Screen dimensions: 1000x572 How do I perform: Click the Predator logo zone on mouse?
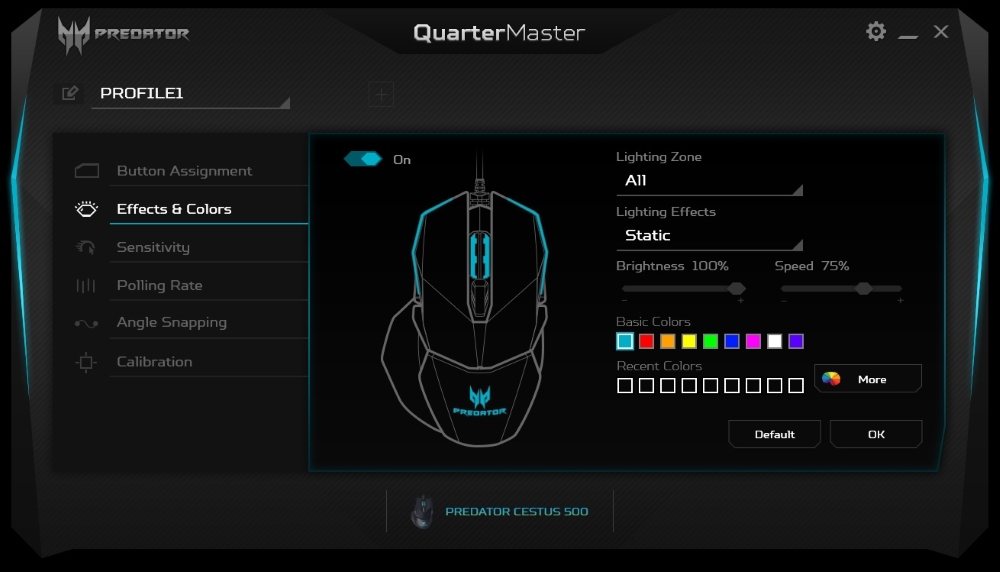[x=480, y=401]
